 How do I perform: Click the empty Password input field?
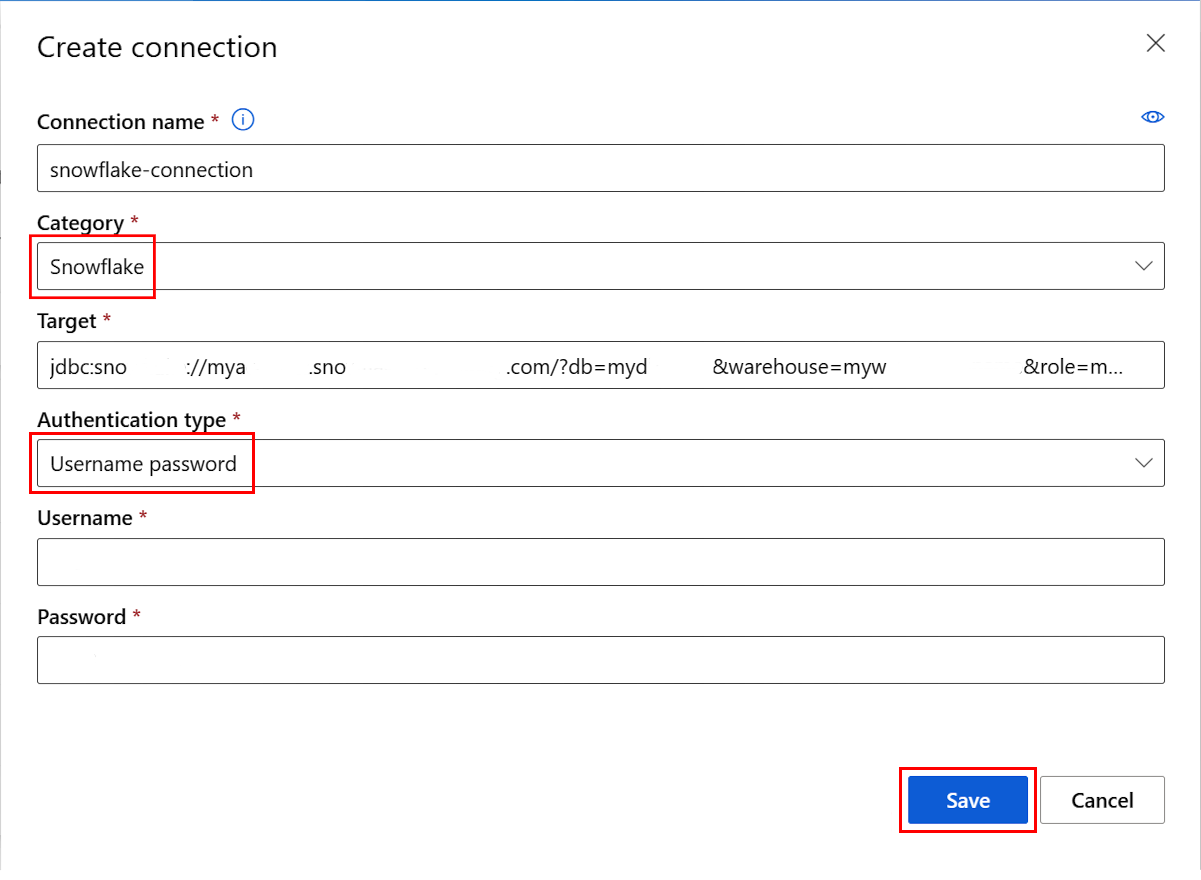click(600, 660)
